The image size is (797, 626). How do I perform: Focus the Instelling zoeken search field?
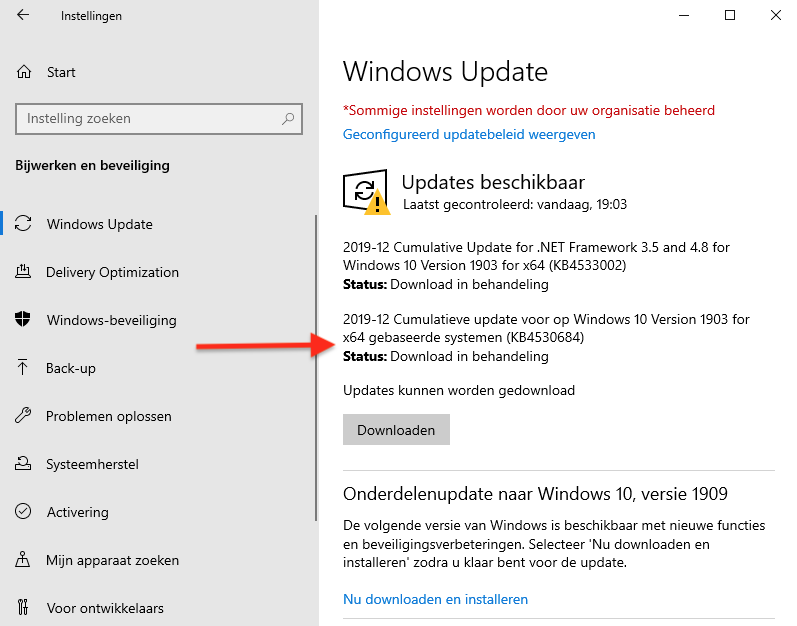click(x=150, y=118)
